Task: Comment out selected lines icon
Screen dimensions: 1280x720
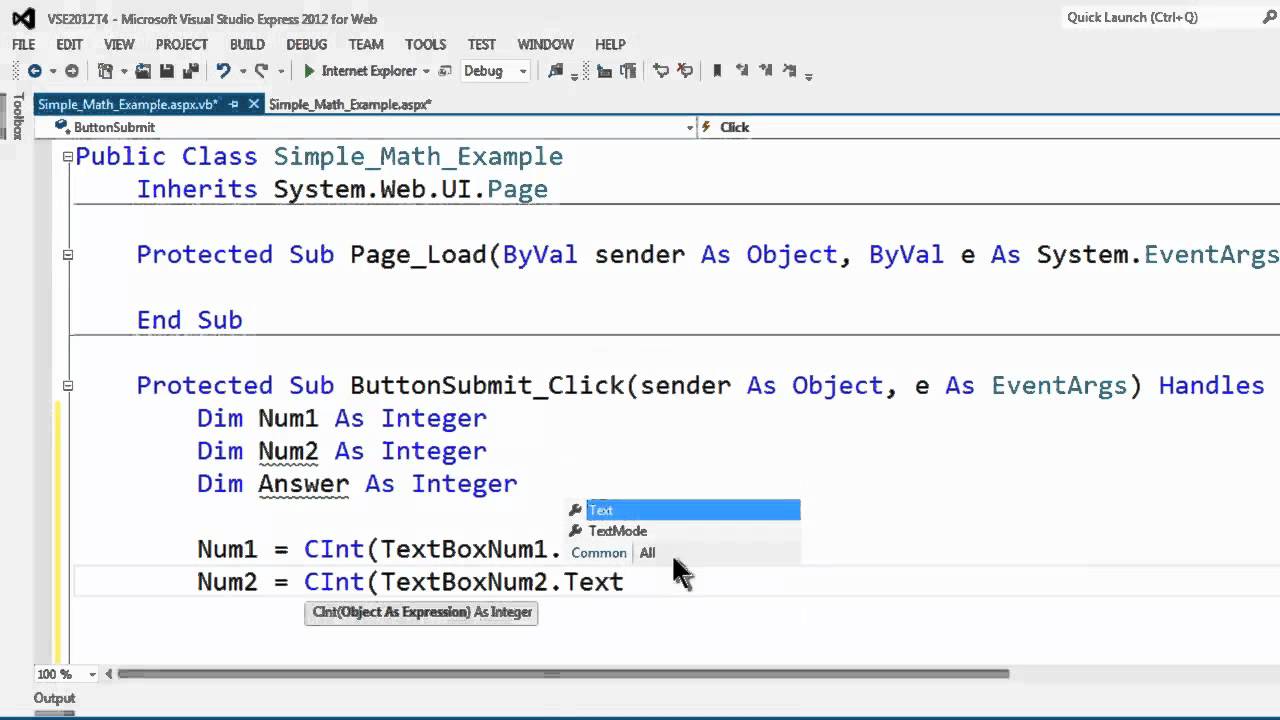Action: [x=661, y=71]
